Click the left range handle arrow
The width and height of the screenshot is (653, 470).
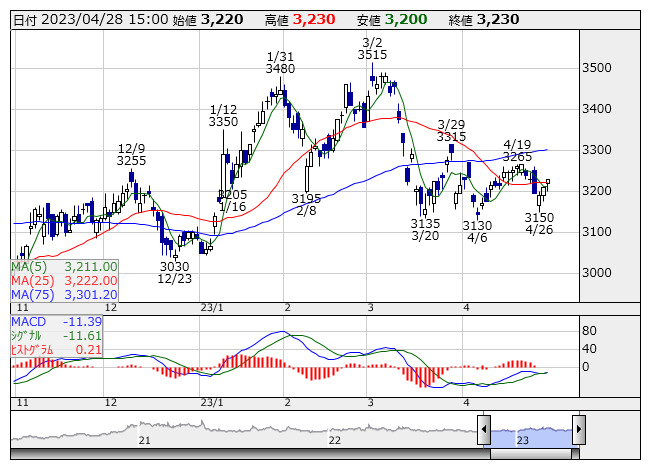pos(484,429)
